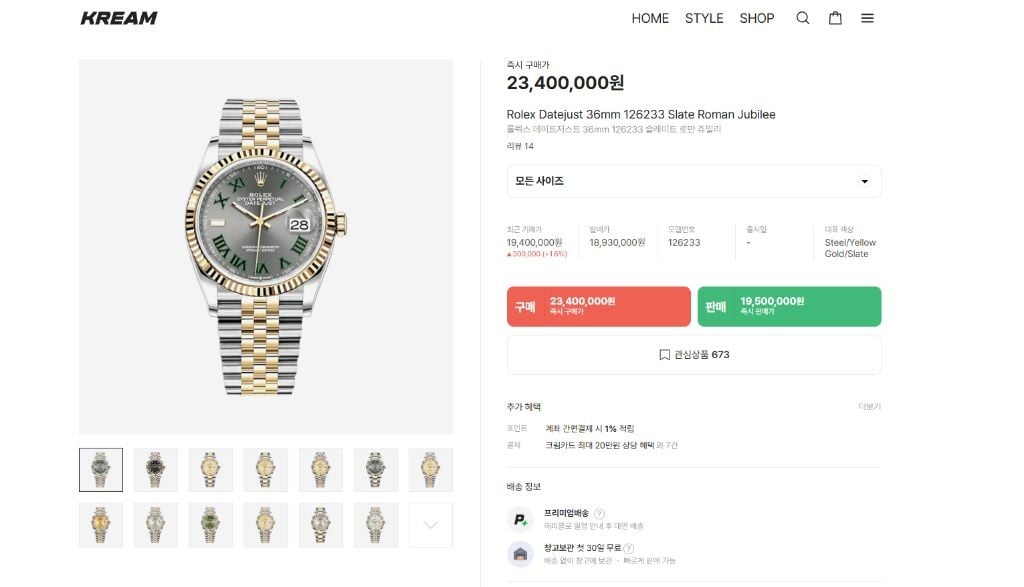Click help icon next to 창고보관
Viewport: 1024px width, 587px height.
click(630, 548)
